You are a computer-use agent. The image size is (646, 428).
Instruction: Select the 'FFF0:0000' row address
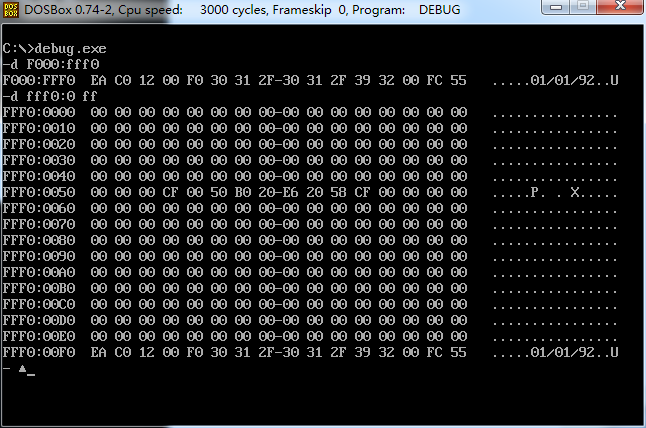39,112
